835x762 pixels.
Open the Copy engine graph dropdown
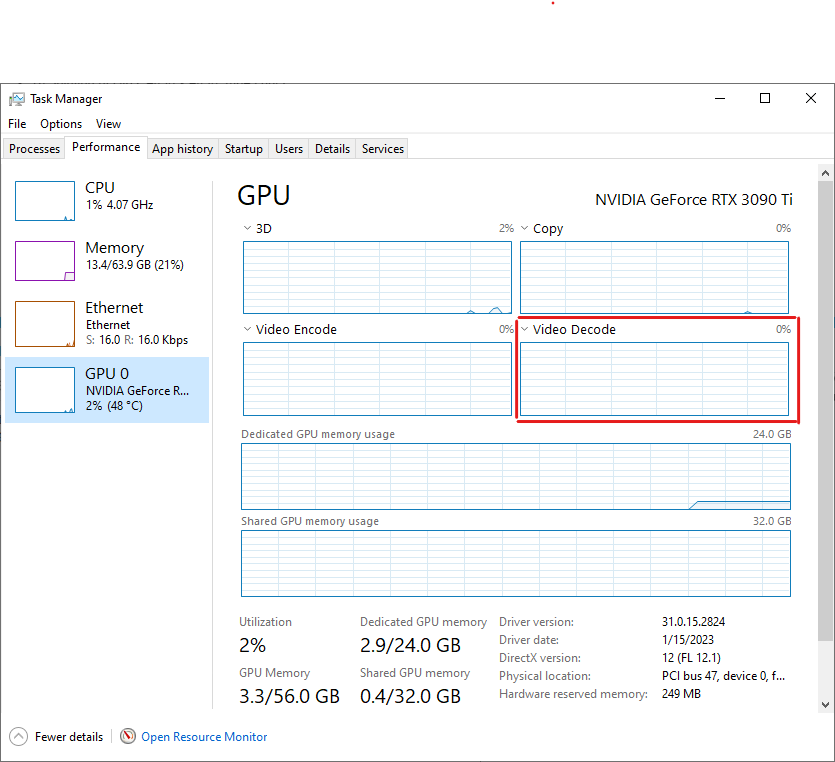point(525,228)
